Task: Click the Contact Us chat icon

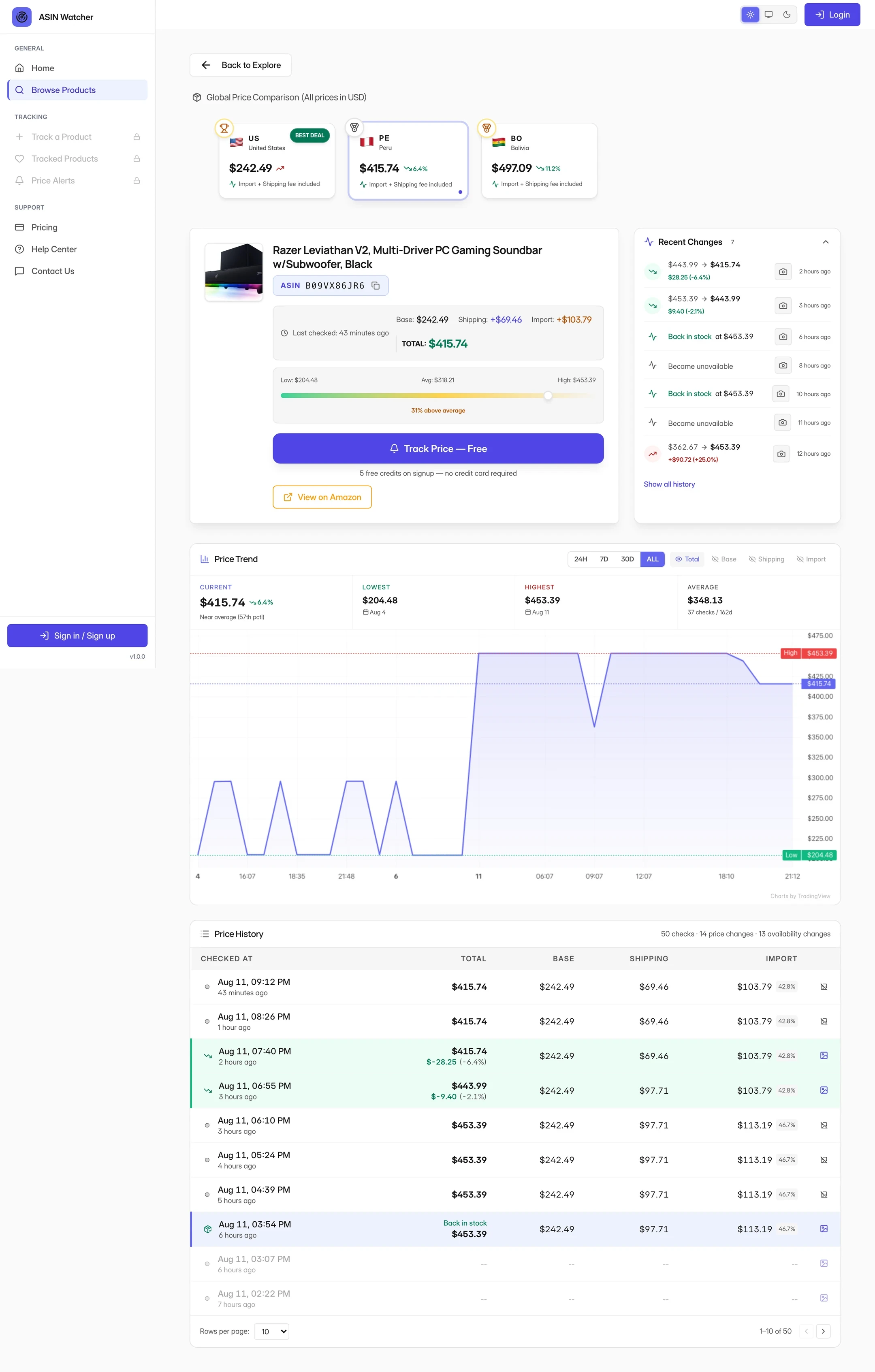Action: (x=19, y=271)
